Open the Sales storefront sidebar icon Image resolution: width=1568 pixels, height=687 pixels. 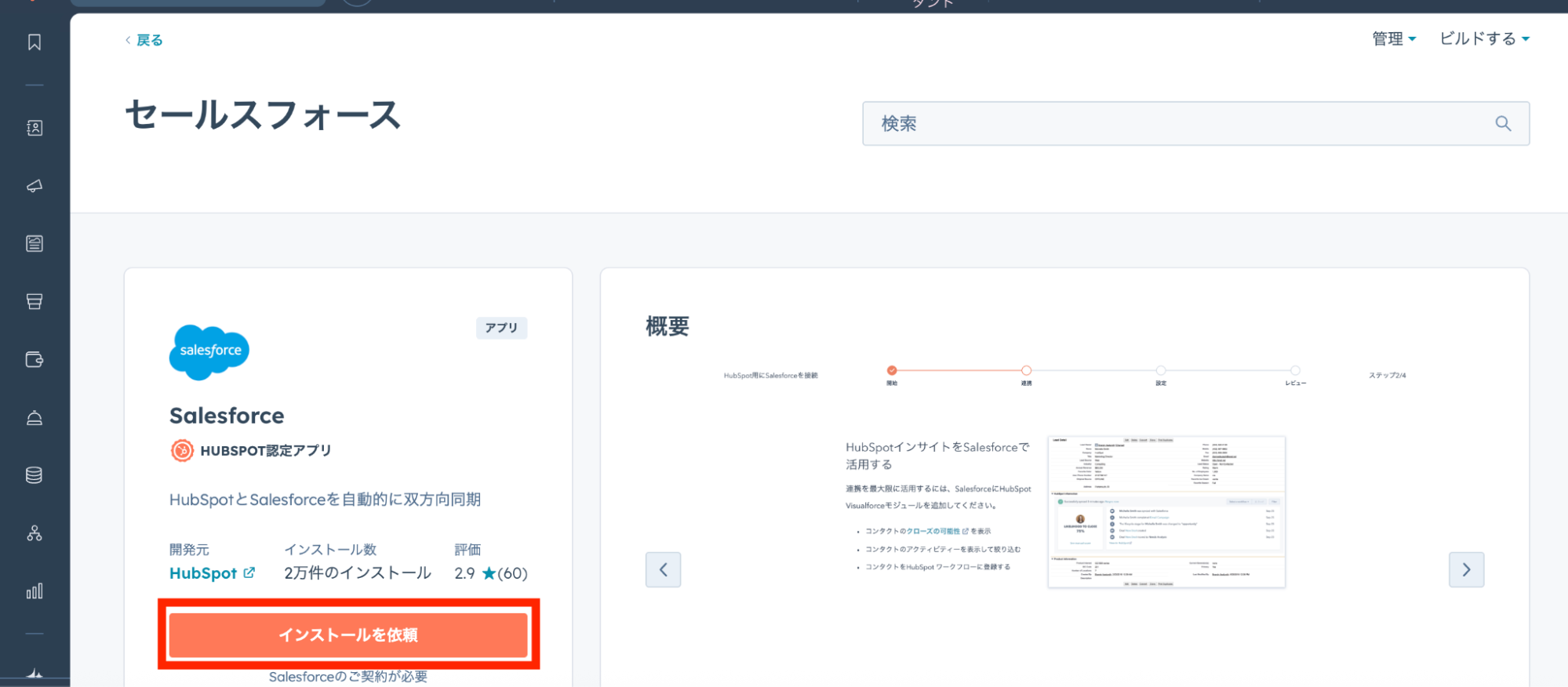click(x=35, y=302)
